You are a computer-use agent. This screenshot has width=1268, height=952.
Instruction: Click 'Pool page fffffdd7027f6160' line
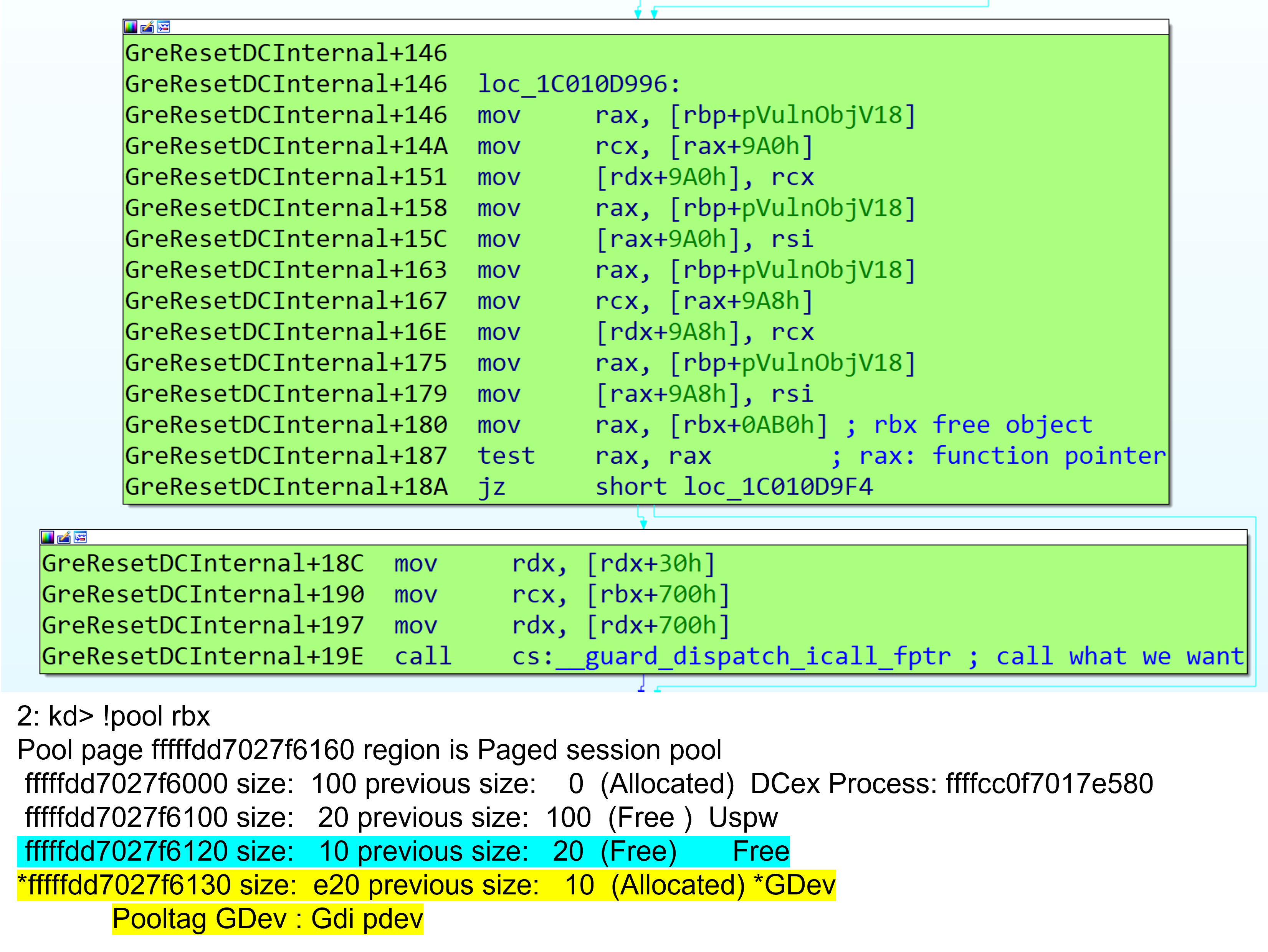coord(369,750)
